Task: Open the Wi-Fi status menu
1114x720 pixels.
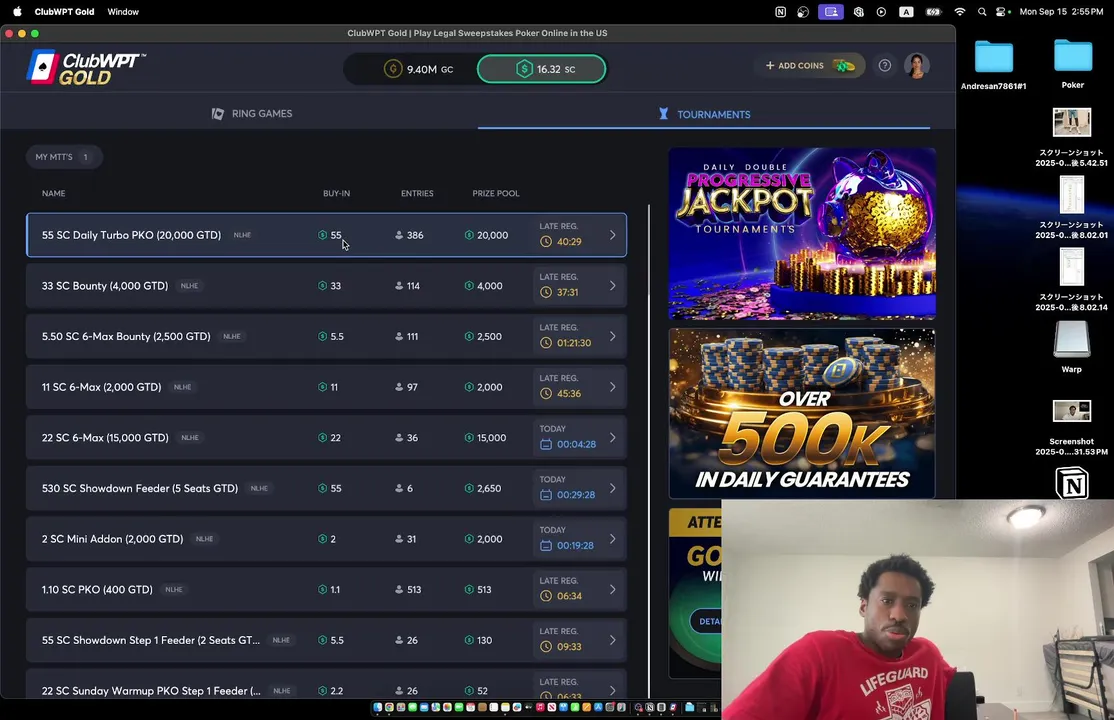Action: click(x=960, y=12)
